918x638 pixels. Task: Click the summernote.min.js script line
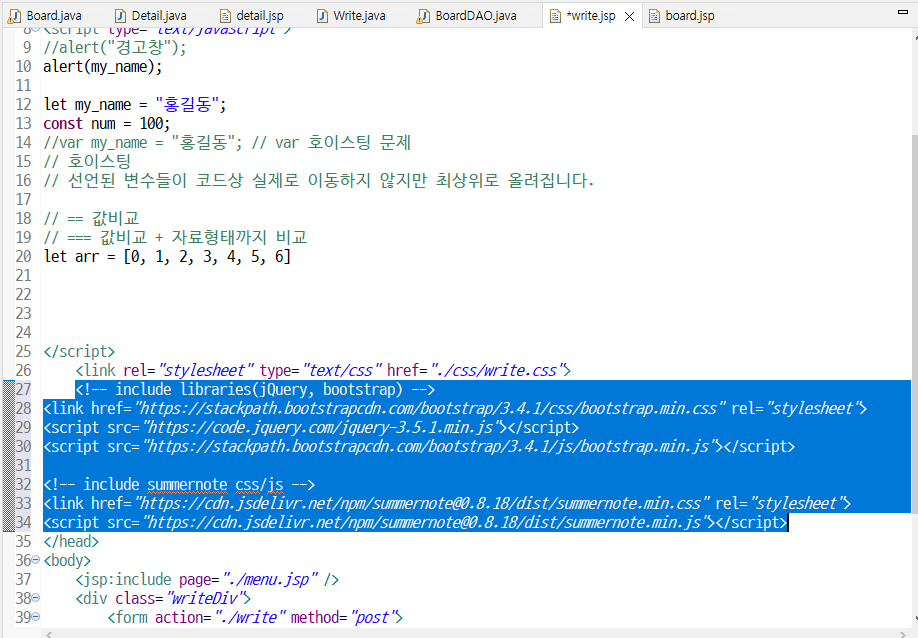[416, 522]
